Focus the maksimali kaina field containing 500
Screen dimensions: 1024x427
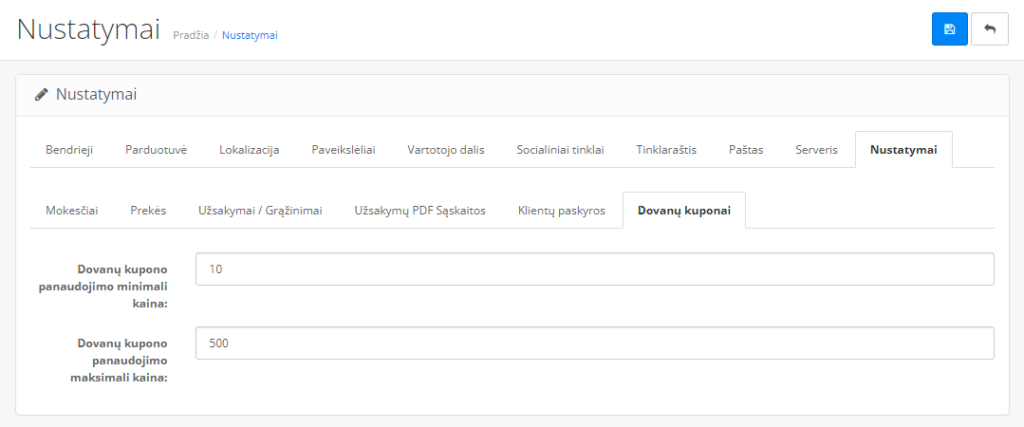click(595, 343)
